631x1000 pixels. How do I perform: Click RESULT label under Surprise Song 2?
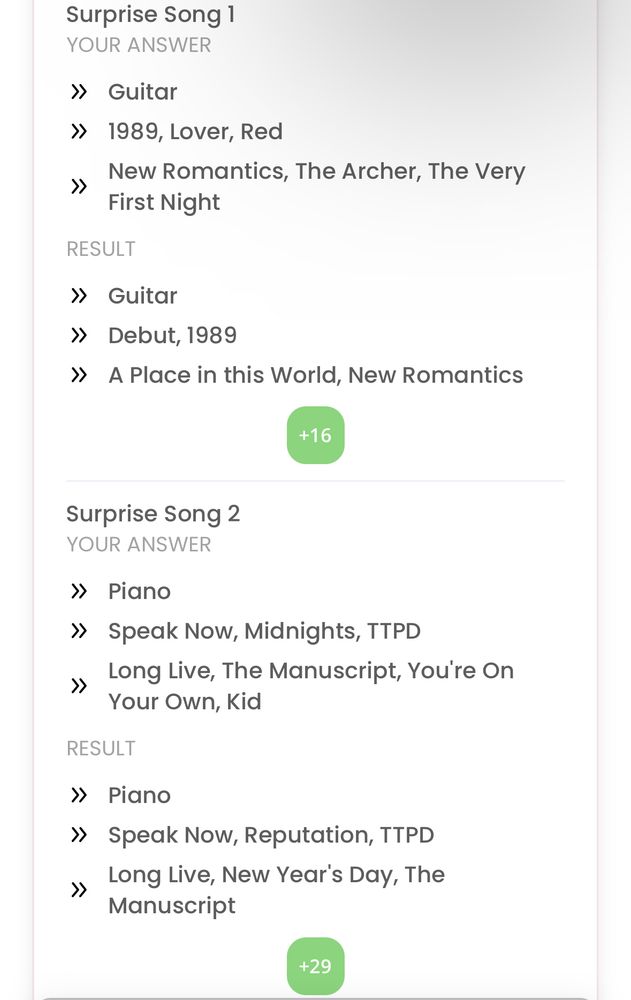(101, 748)
